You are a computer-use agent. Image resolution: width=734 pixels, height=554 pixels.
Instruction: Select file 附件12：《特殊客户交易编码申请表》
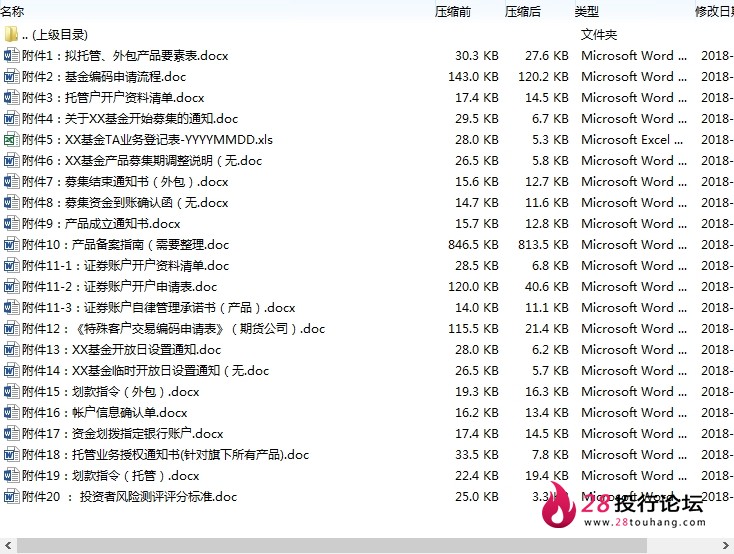click(173, 329)
